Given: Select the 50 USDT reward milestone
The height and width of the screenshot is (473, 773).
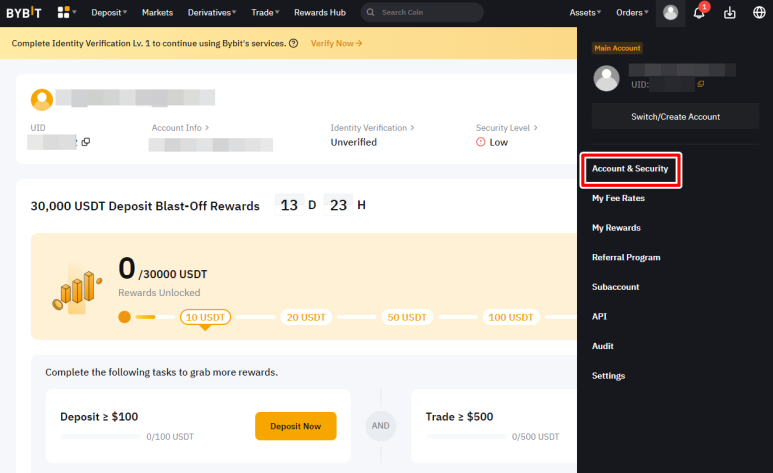Looking at the screenshot, I should tap(407, 317).
